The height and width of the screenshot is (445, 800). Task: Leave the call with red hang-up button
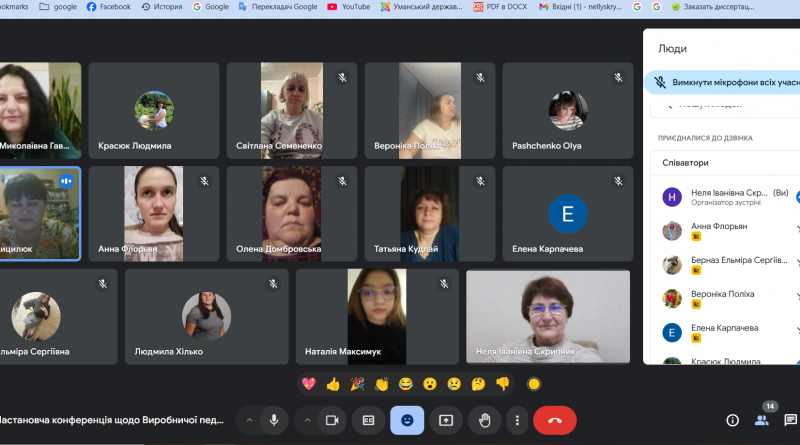click(x=555, y=420)
